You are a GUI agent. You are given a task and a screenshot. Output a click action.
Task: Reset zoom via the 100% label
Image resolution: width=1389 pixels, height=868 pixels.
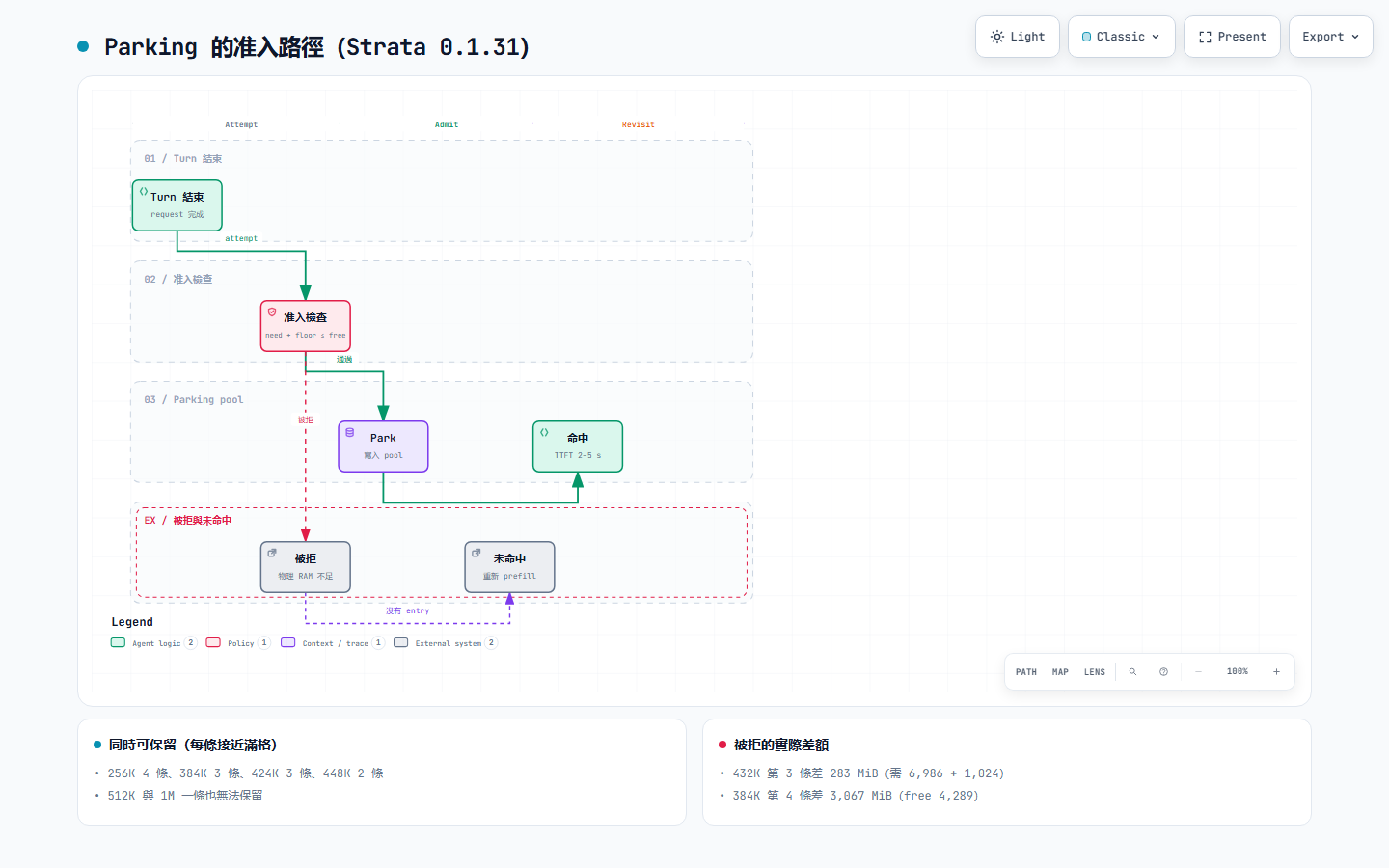coord(1238,672)
